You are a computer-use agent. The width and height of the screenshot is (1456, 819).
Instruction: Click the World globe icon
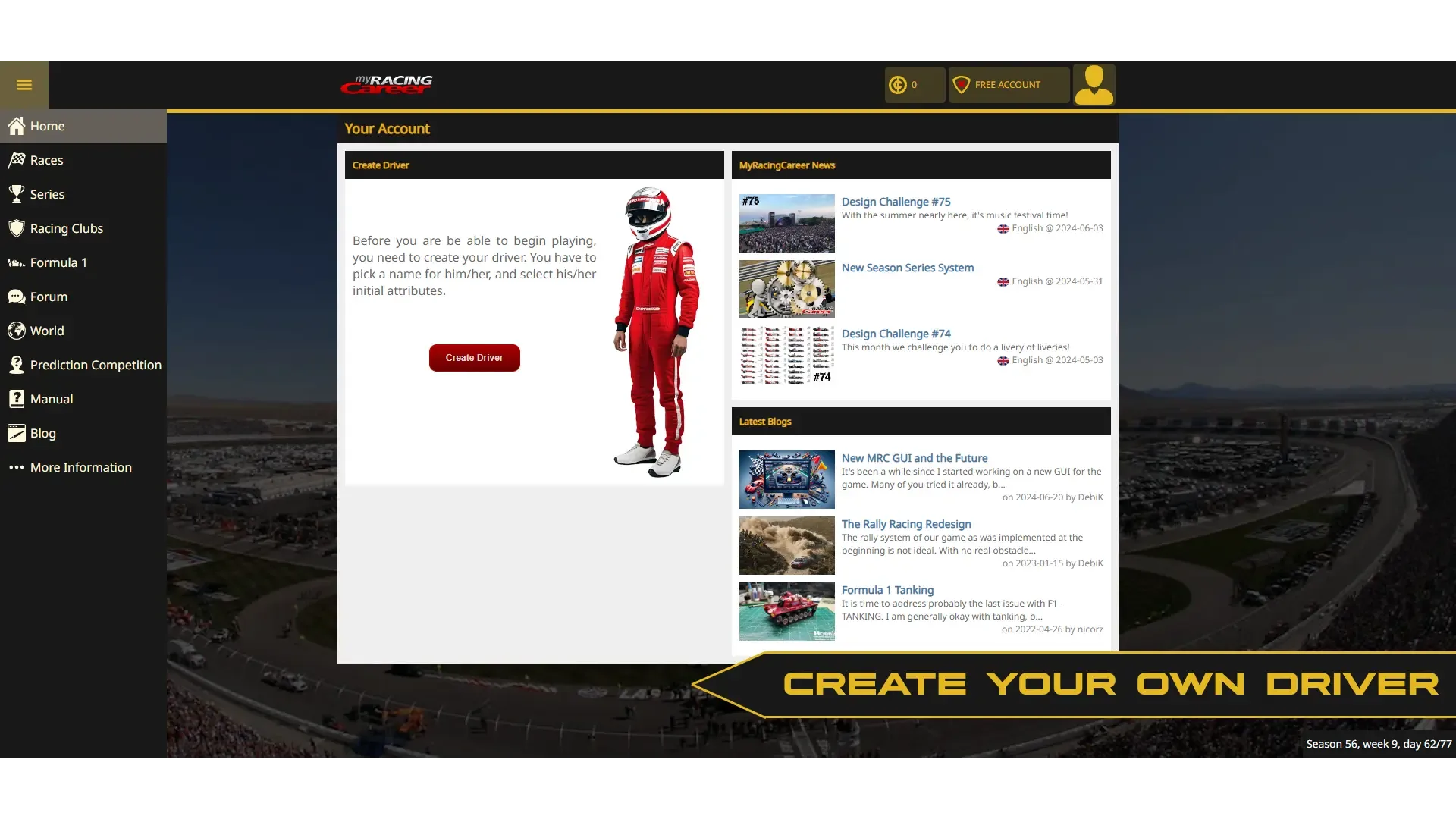pyautogui.click(x=17, y=331)
